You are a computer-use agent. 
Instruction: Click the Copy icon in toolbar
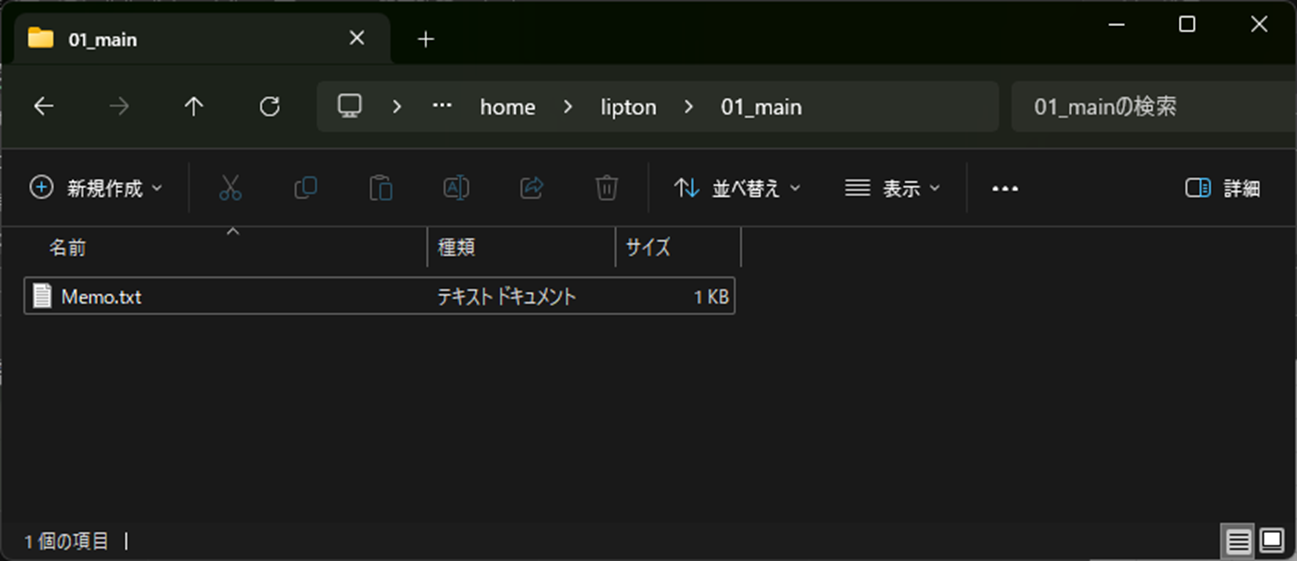click(x=306, y=188)
